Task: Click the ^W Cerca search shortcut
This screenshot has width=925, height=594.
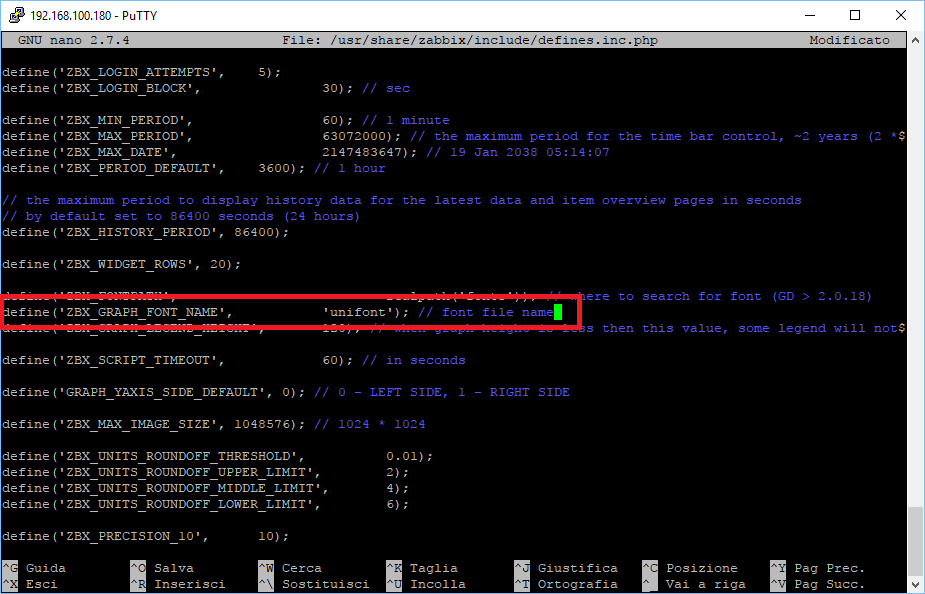Action: coord(290,568)
